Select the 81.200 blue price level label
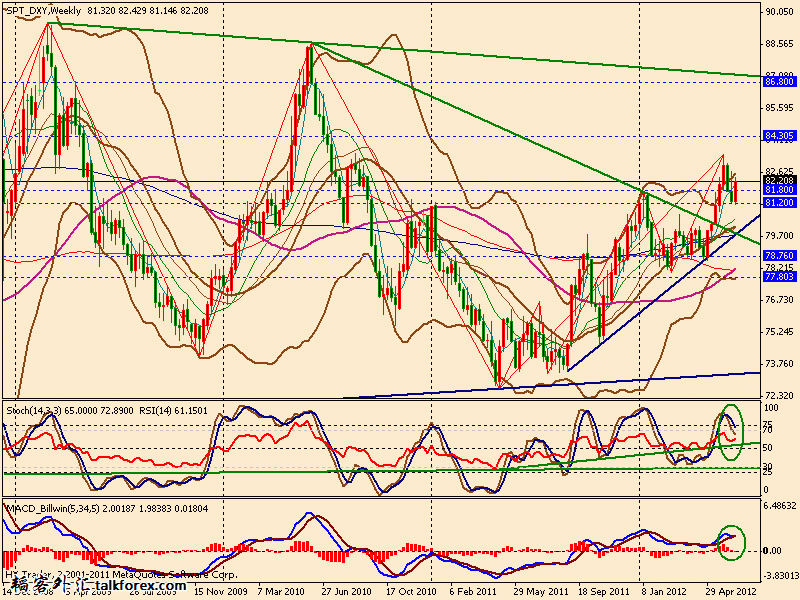The height and width of the screenshot is (600, 800). (x=780, y=203)
